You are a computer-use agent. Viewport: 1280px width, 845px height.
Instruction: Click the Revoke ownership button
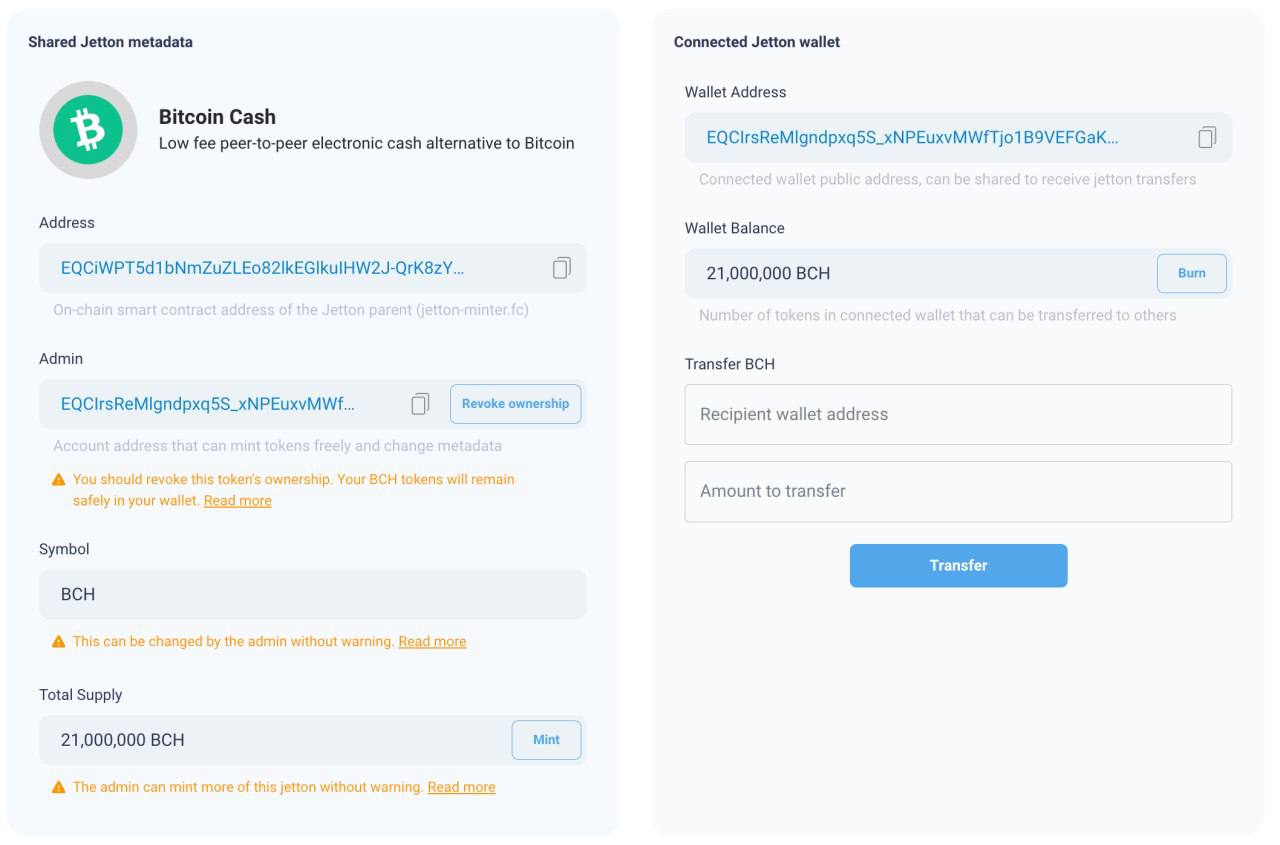515,404
